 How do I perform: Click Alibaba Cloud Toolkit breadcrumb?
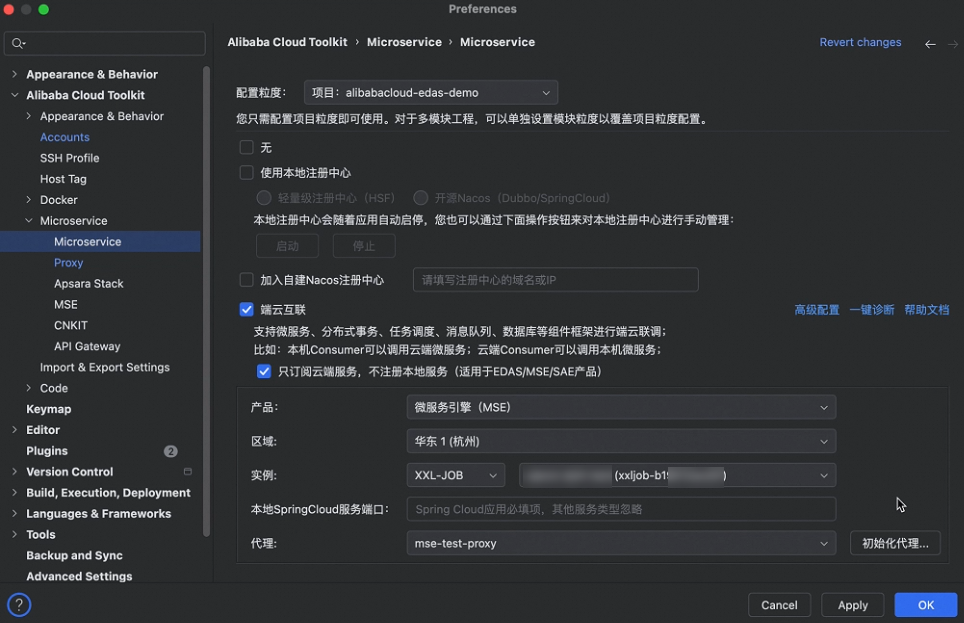tap(287, 42)
